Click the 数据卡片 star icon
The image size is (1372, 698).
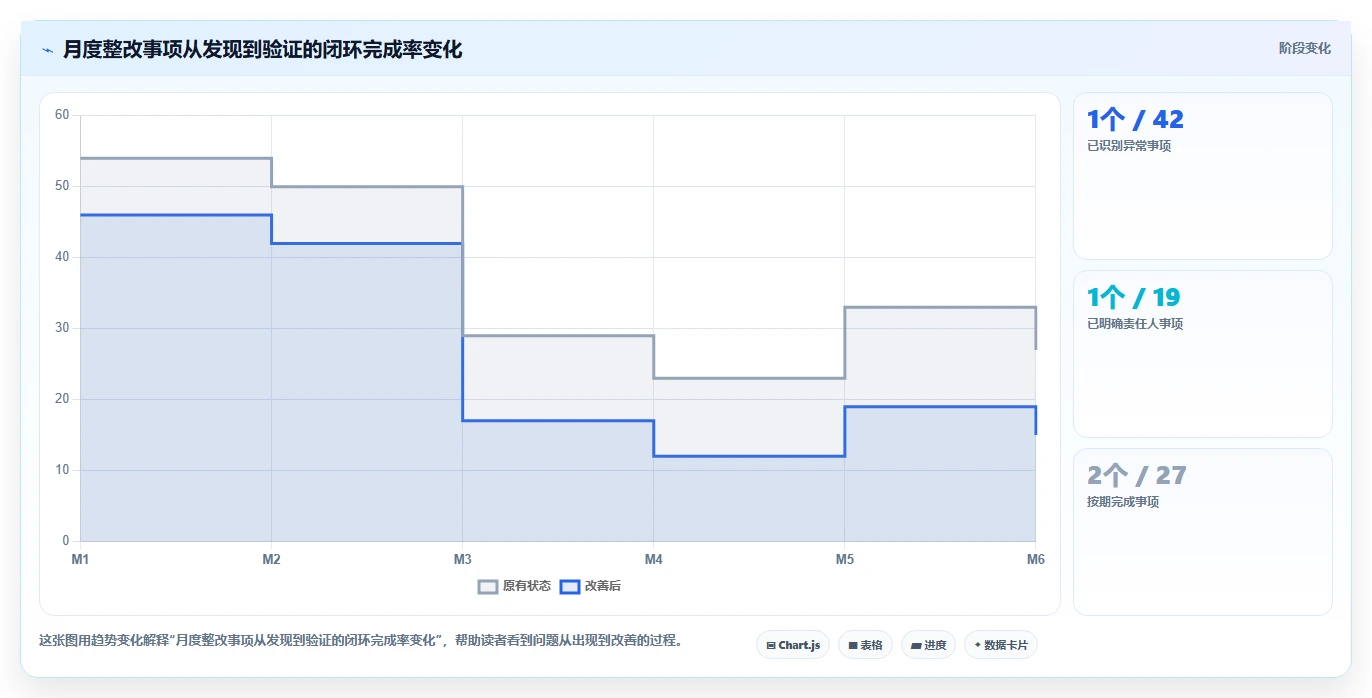(x=978, y=645)
